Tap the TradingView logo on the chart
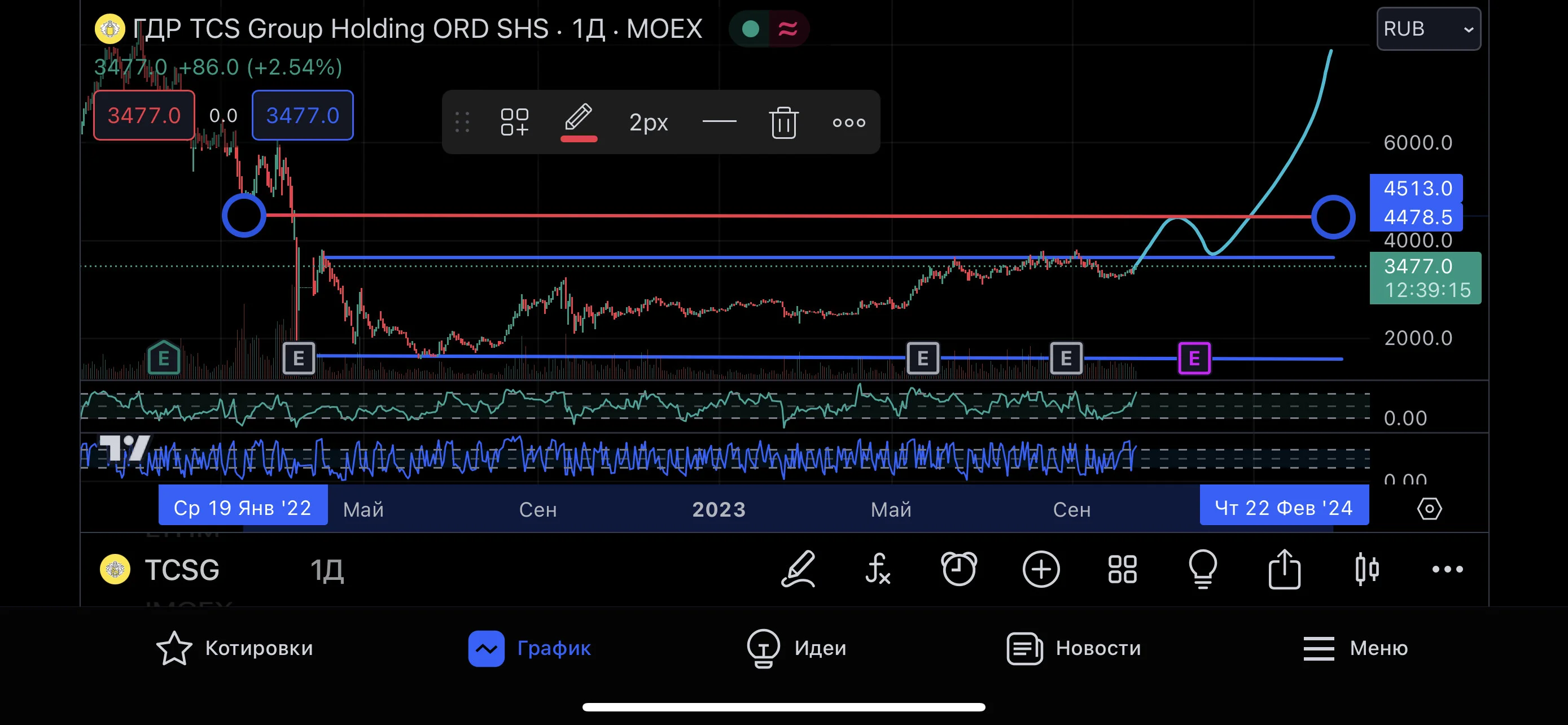This screenshot has width=1568, height=725. pos(125,449)
